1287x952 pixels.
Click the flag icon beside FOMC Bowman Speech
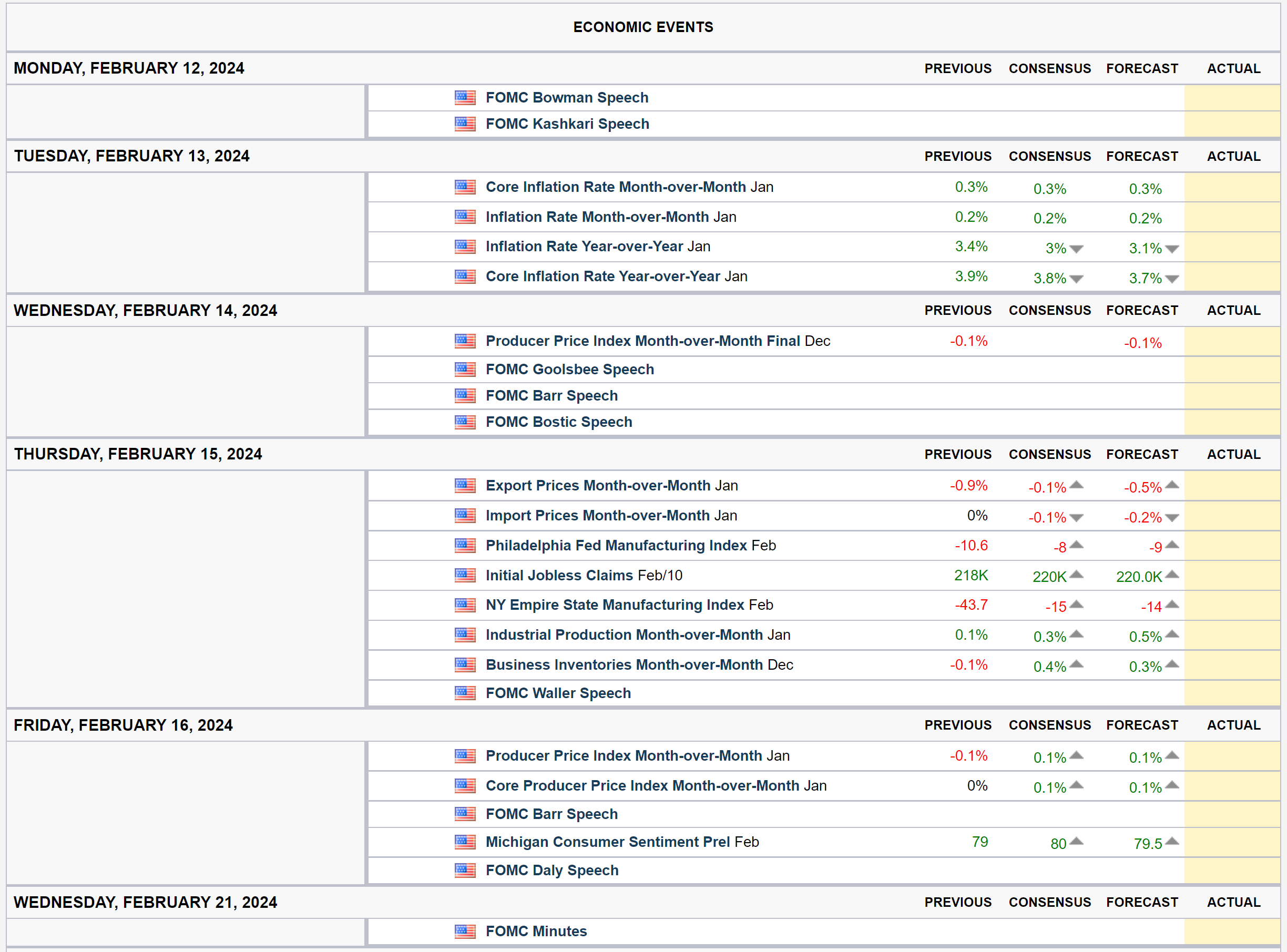pyautogui.click(x=465, y=97)
